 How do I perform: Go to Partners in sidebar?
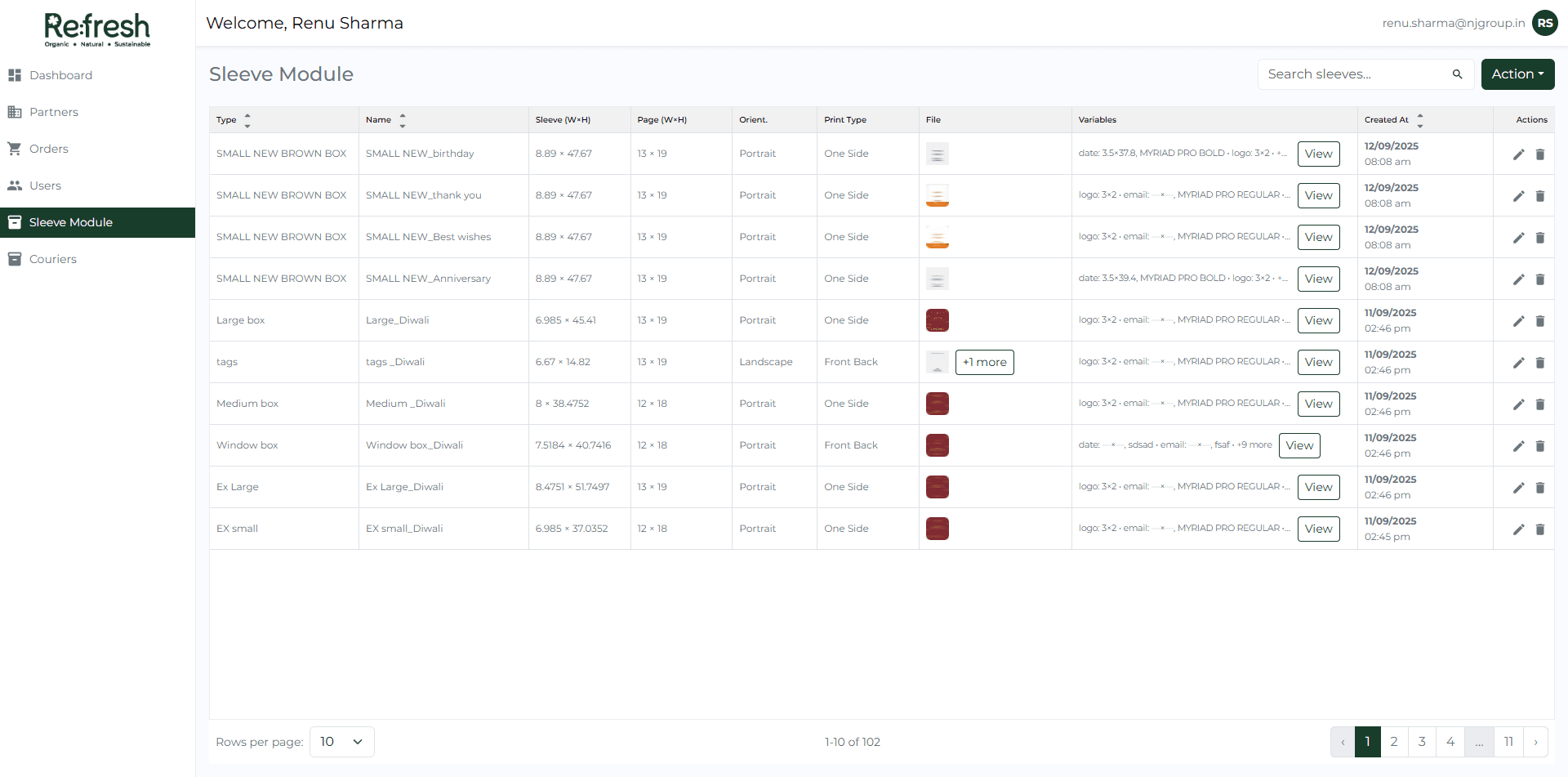(97, 112)
